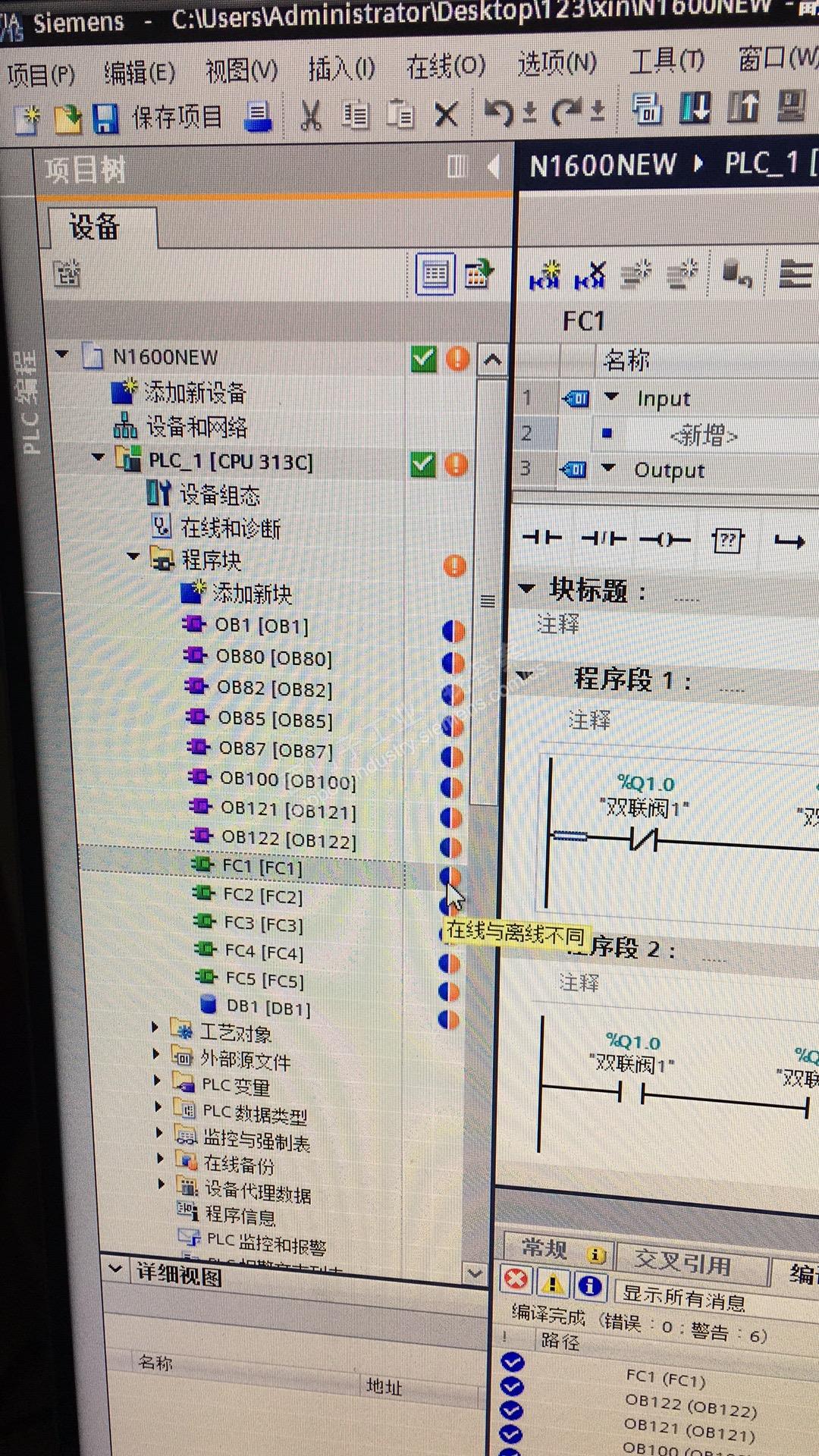Open the 编辑(E) menu
819x1456 pixels.
click(x=140, y=72)
